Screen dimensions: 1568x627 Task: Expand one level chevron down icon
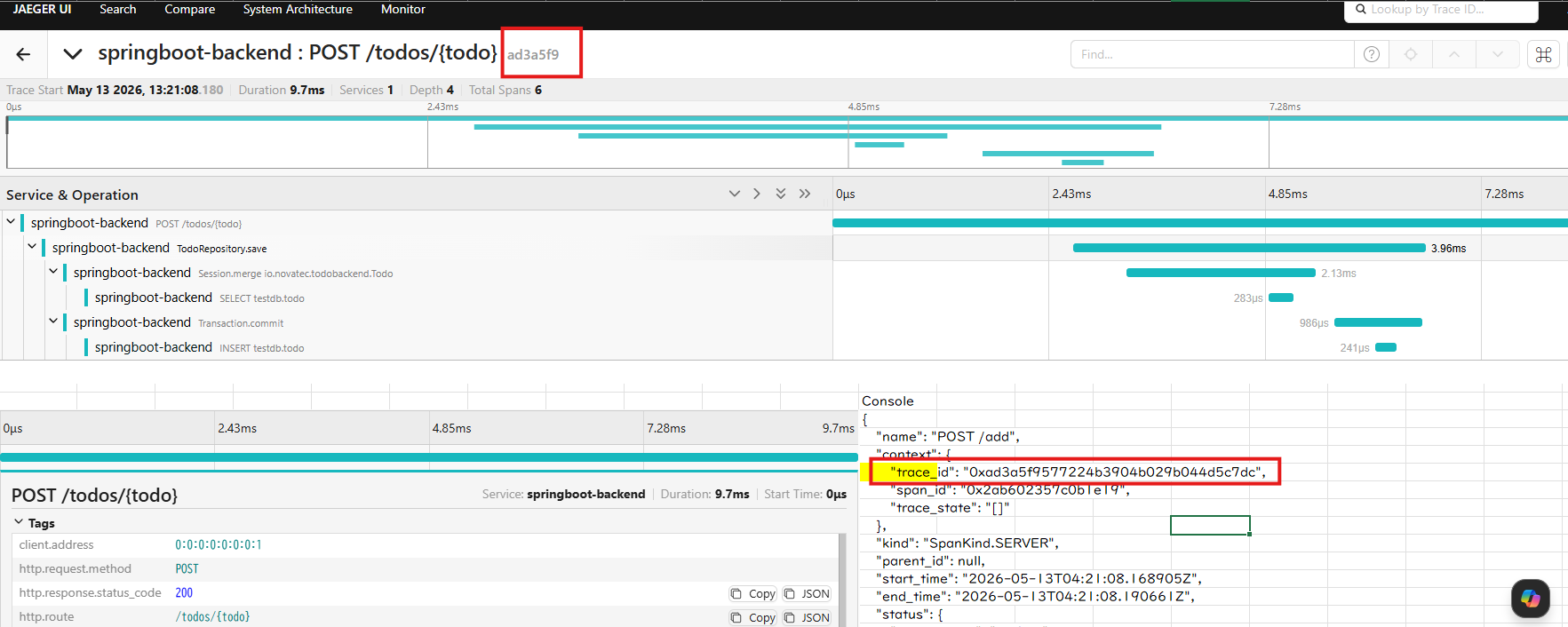(x=735, y=194)
